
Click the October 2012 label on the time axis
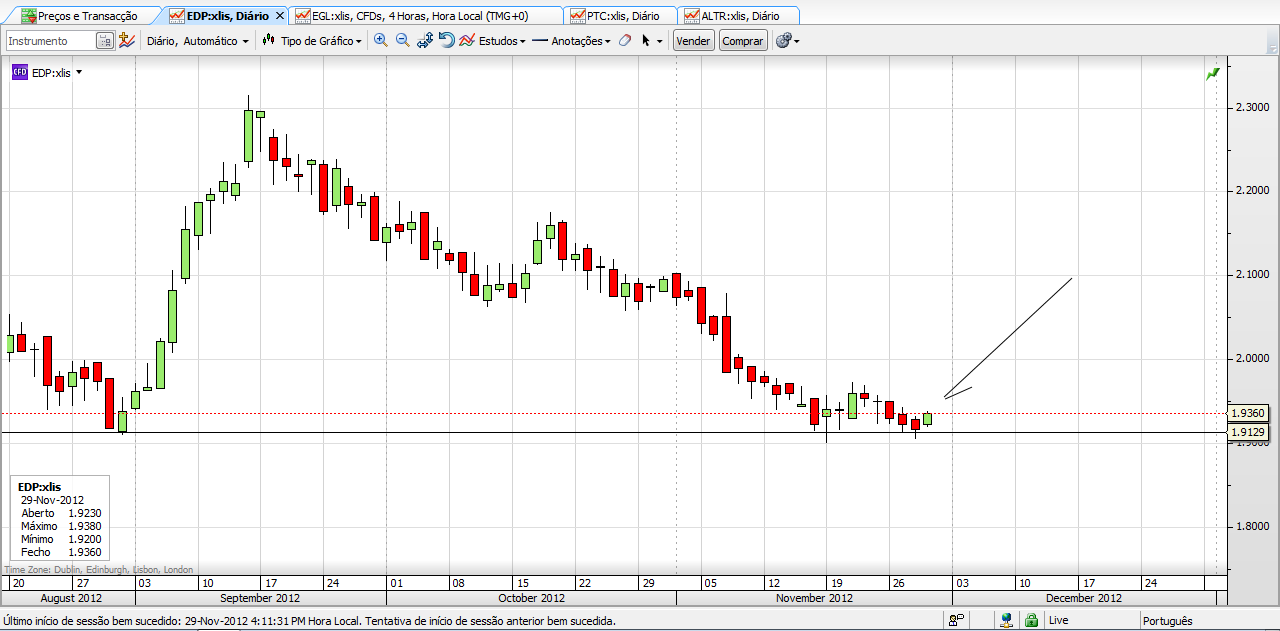coord(531,598)
